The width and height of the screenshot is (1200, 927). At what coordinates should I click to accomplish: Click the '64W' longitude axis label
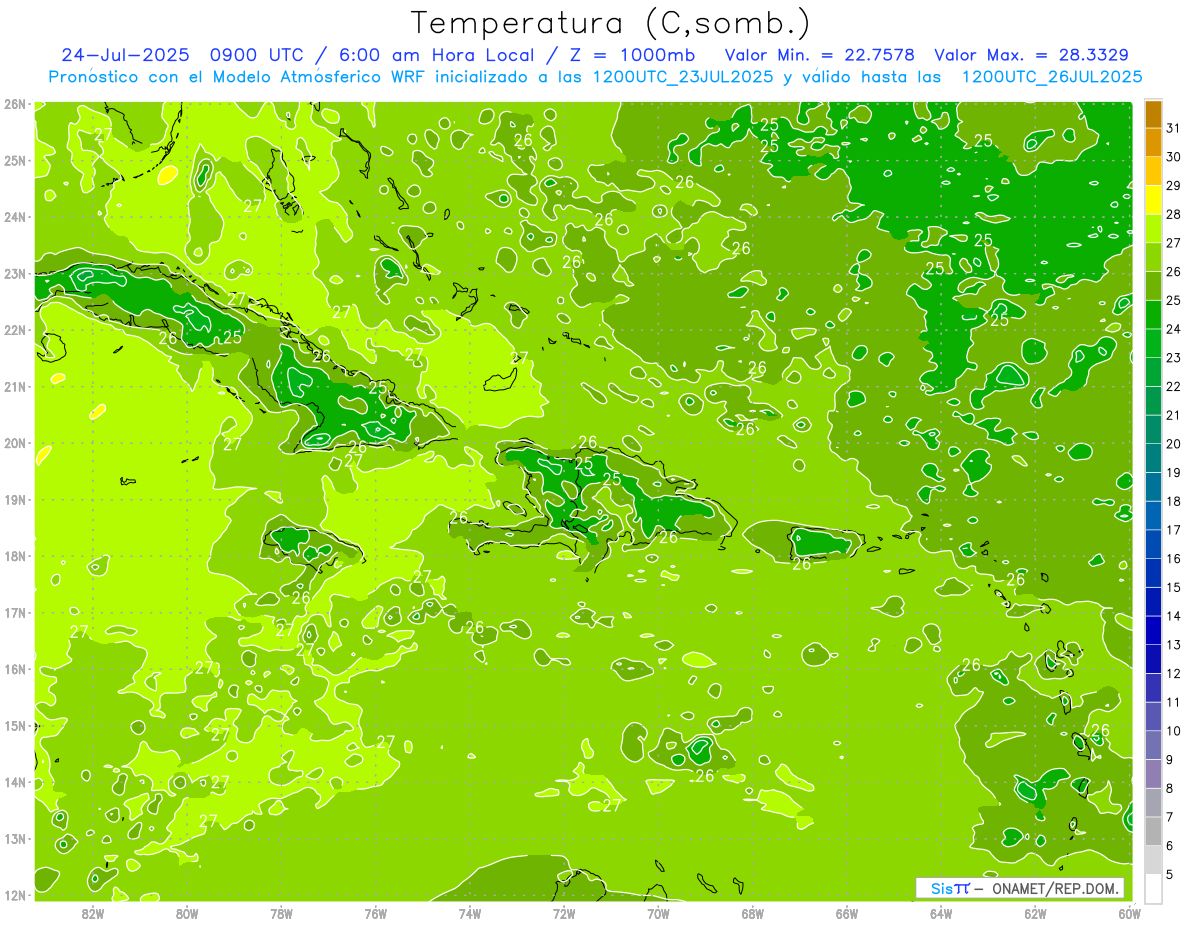click(x=941, y=913)
